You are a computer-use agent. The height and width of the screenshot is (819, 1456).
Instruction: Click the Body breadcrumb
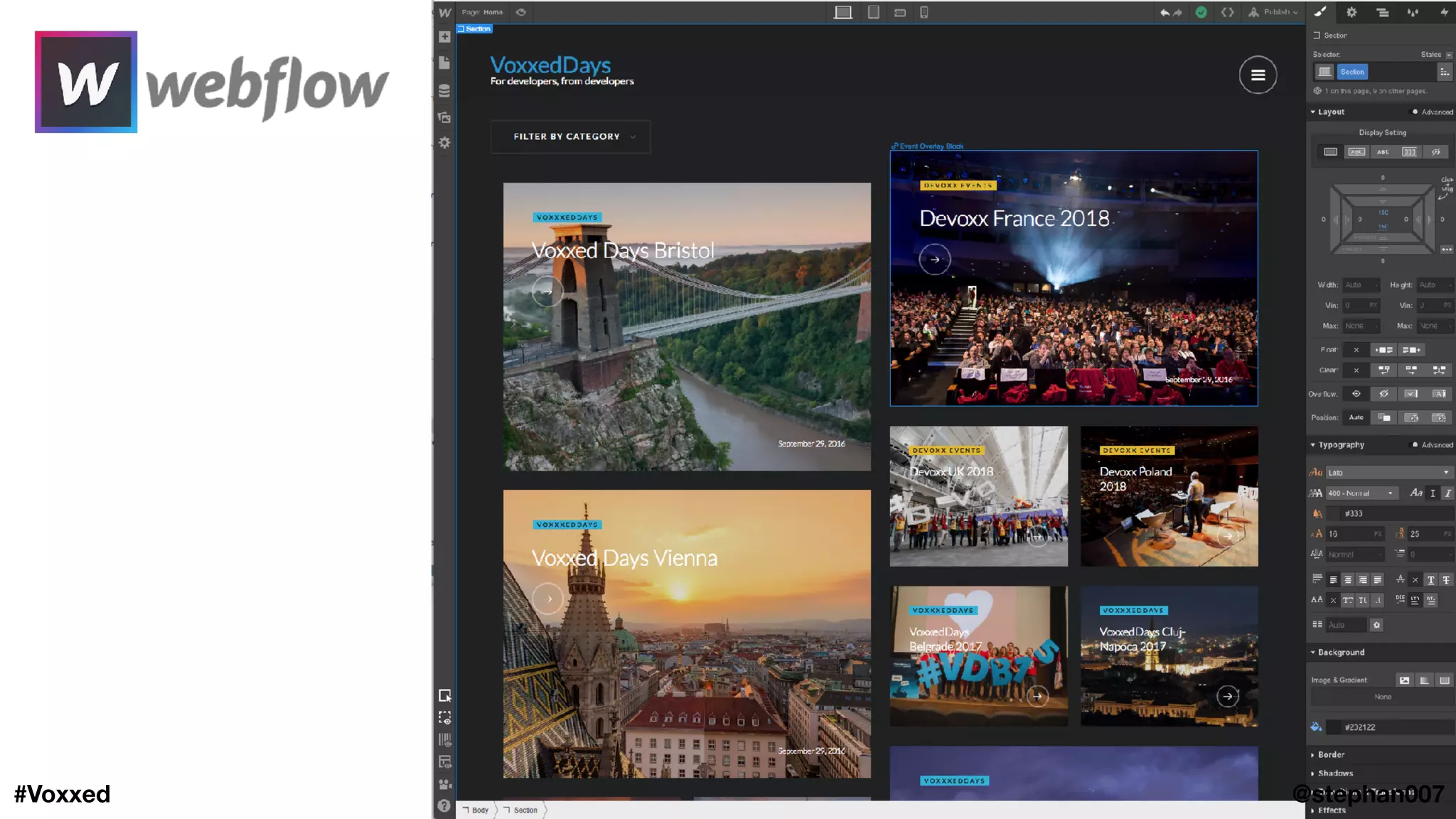[x=480, y=810]
